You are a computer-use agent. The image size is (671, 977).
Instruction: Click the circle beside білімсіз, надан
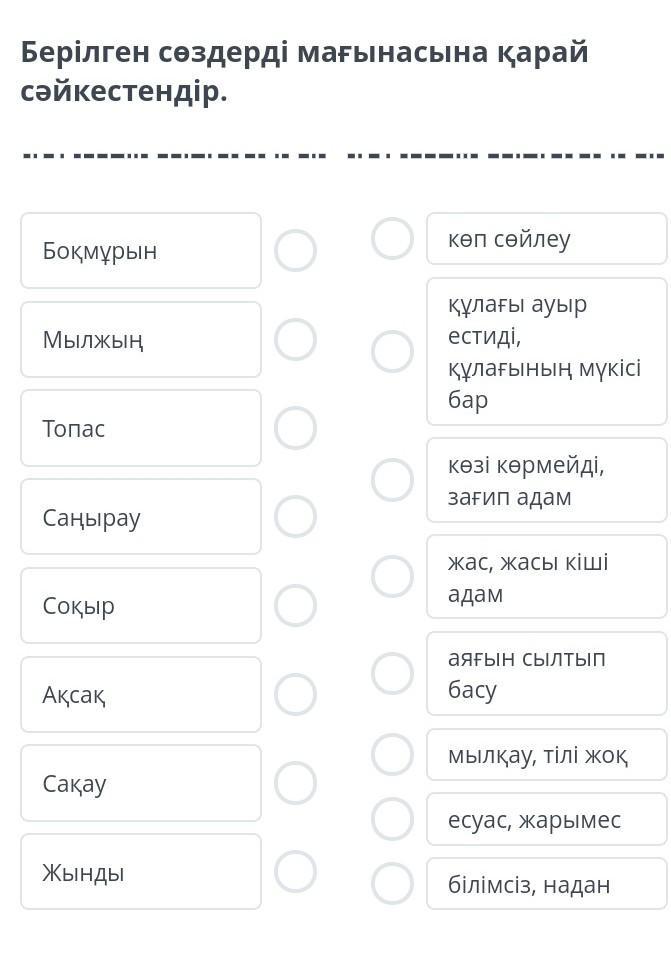[392, 884]
